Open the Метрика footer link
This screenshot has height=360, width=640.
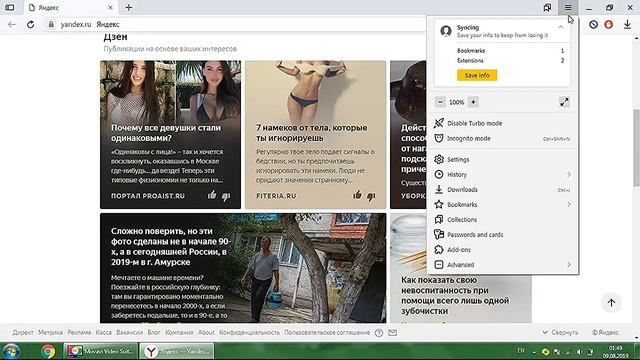click(51, 333)
